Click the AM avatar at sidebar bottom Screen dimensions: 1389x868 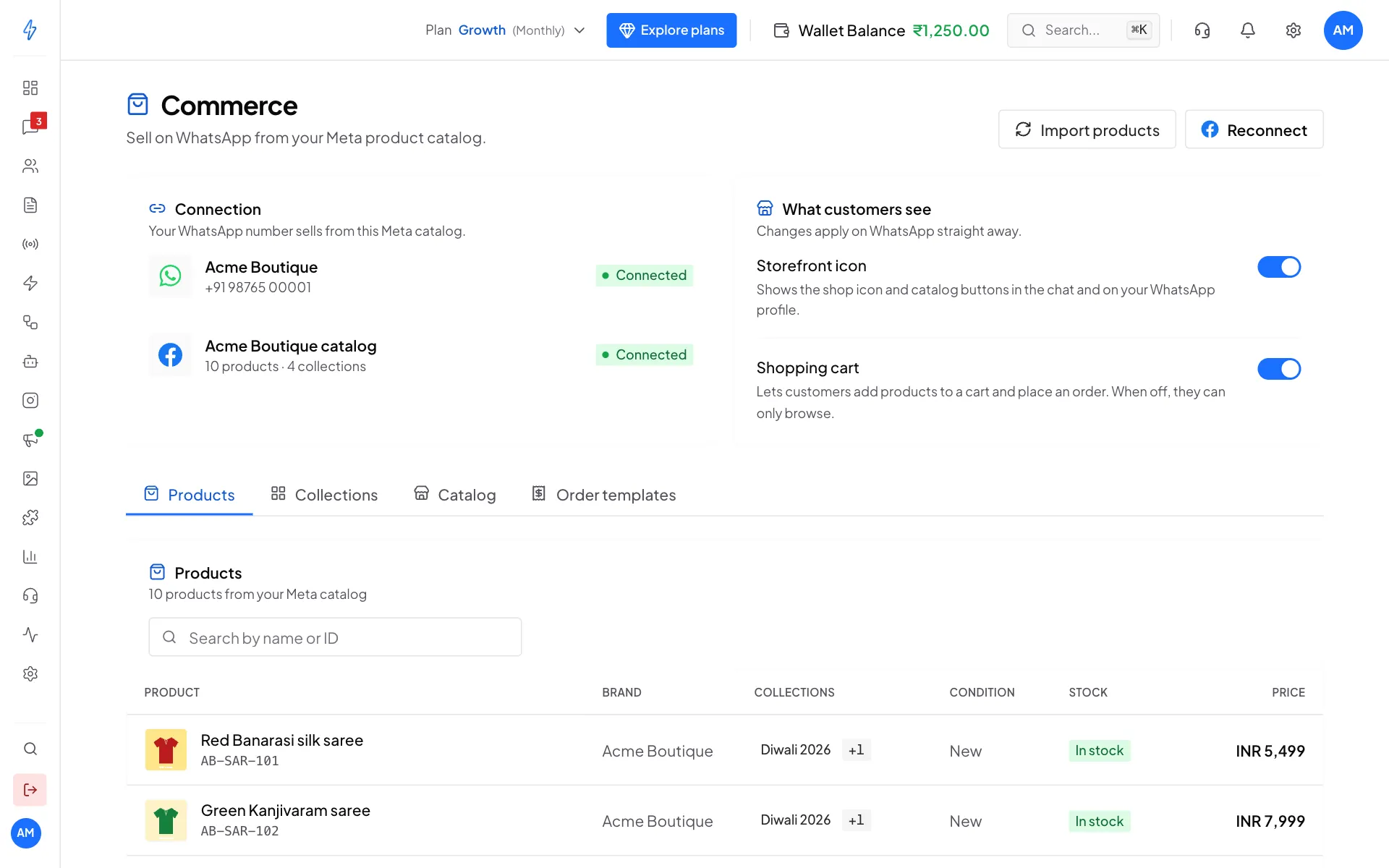26,833
